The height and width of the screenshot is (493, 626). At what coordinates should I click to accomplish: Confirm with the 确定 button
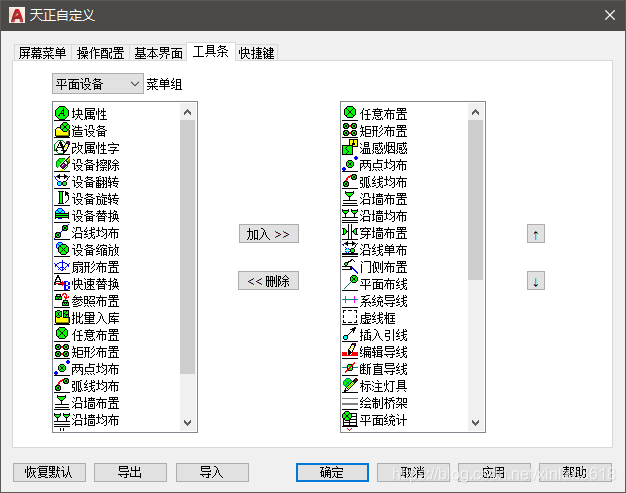pos(332,472)
